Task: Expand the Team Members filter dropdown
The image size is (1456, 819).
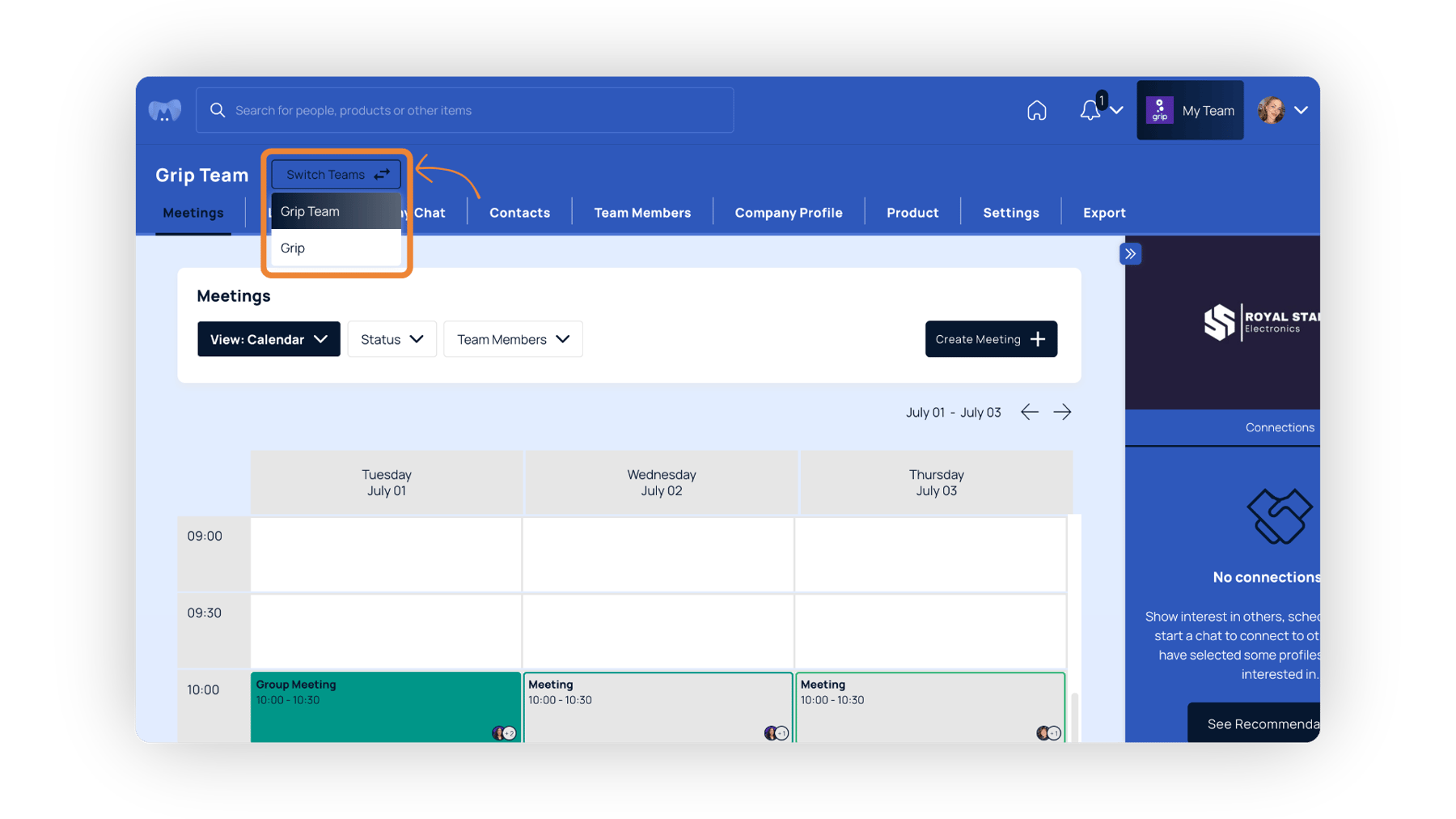Action: pos(513,339)
